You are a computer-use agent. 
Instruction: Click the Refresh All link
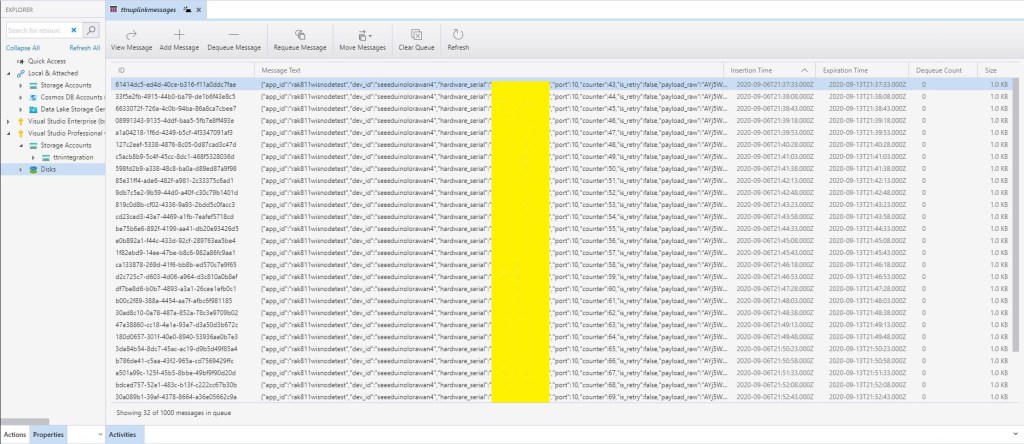pyautogui.click(x=84, y=47)
